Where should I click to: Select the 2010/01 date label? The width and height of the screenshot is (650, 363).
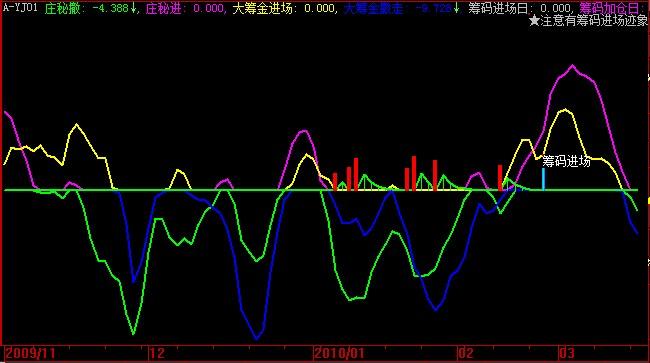339,353
